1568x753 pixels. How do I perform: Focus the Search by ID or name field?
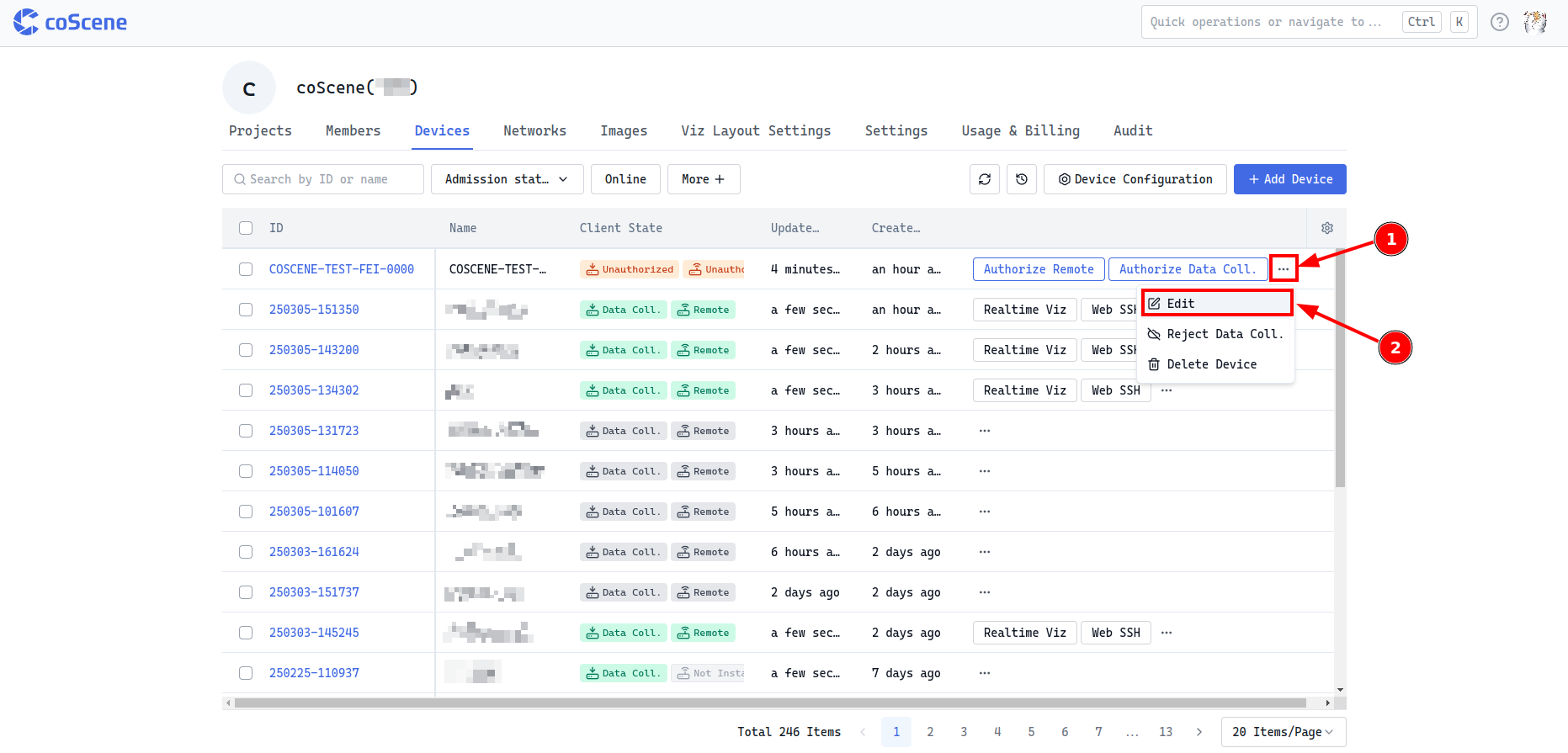click(x=323, y=179)
